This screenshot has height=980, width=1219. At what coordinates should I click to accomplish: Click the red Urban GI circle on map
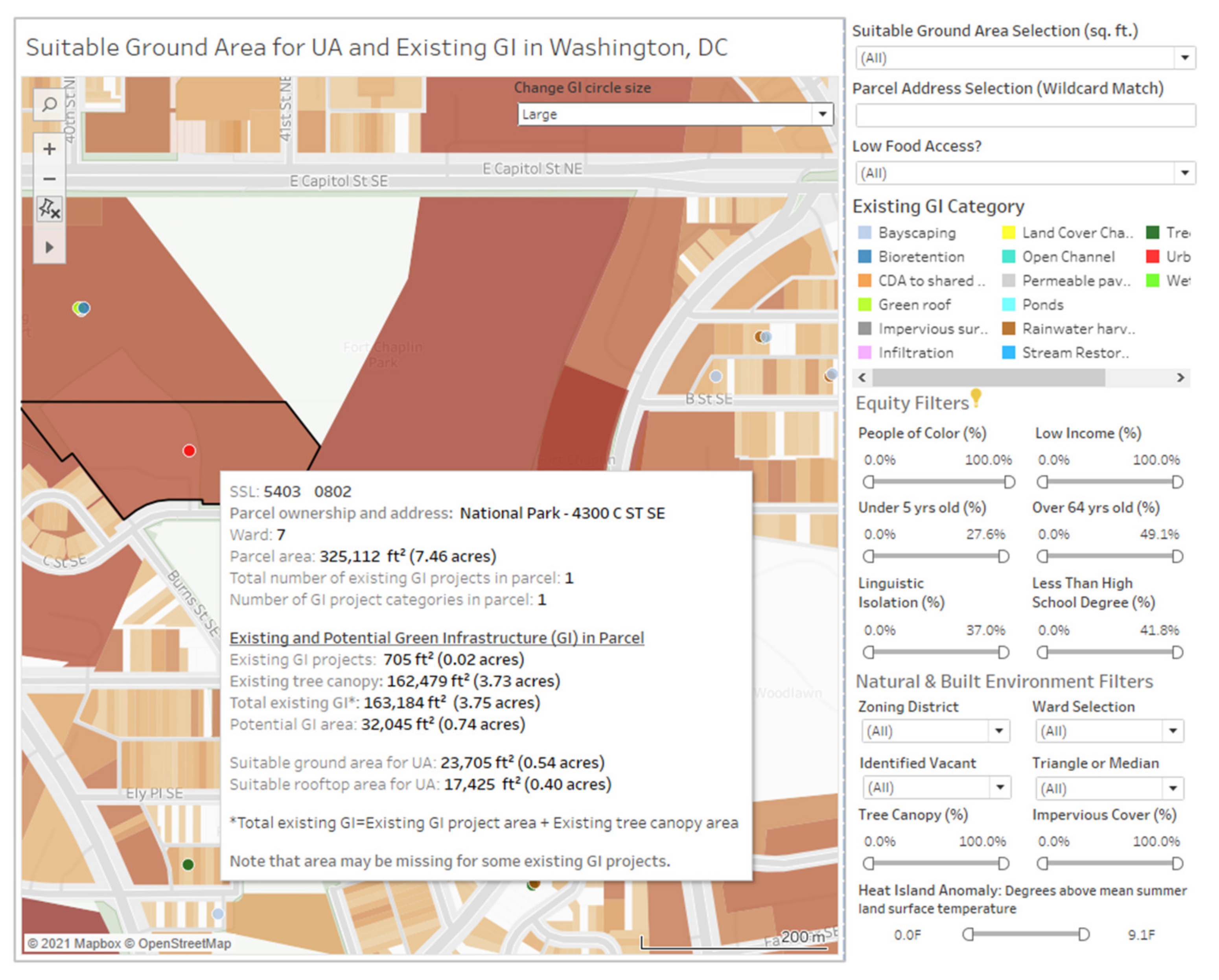point(190,451)
